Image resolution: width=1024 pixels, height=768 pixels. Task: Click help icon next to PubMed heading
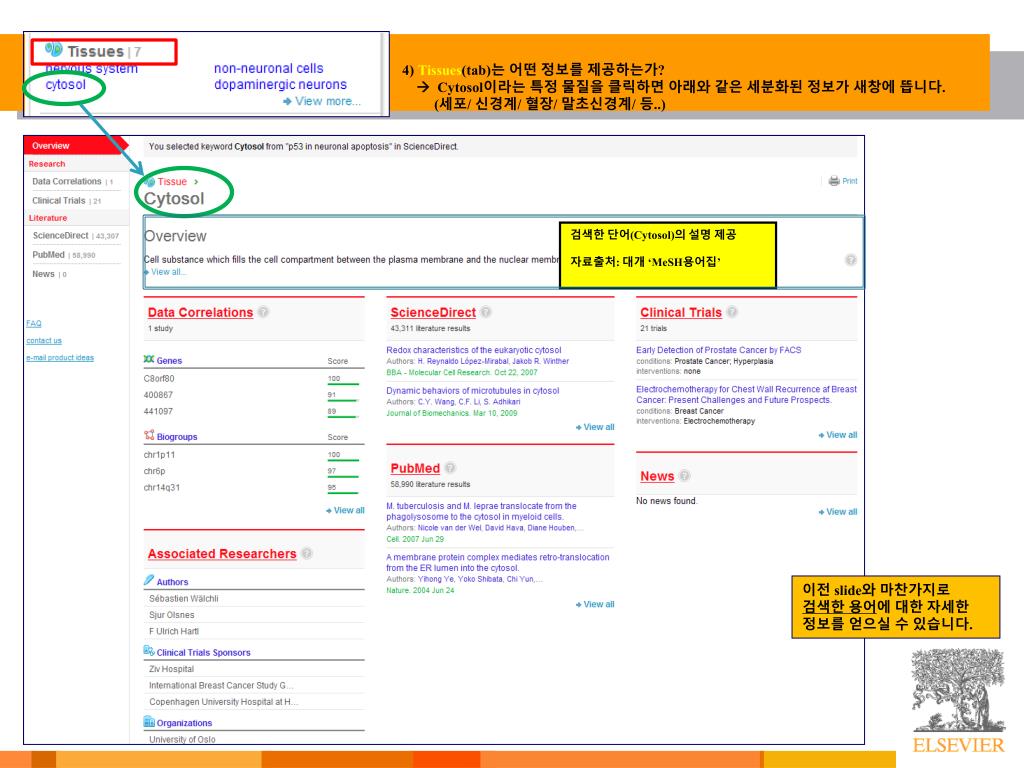click(450, 468)
